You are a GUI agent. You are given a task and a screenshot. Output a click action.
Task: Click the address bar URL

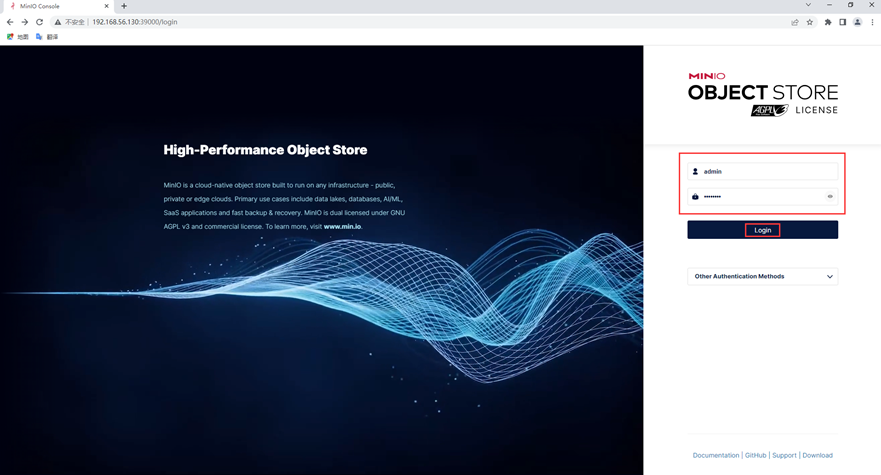[x=135, y=22]
